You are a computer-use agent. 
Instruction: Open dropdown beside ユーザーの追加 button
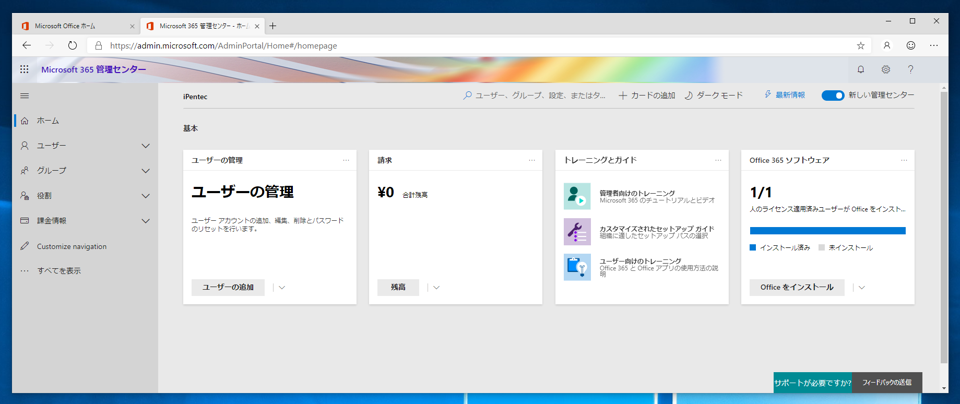point(282,288)
